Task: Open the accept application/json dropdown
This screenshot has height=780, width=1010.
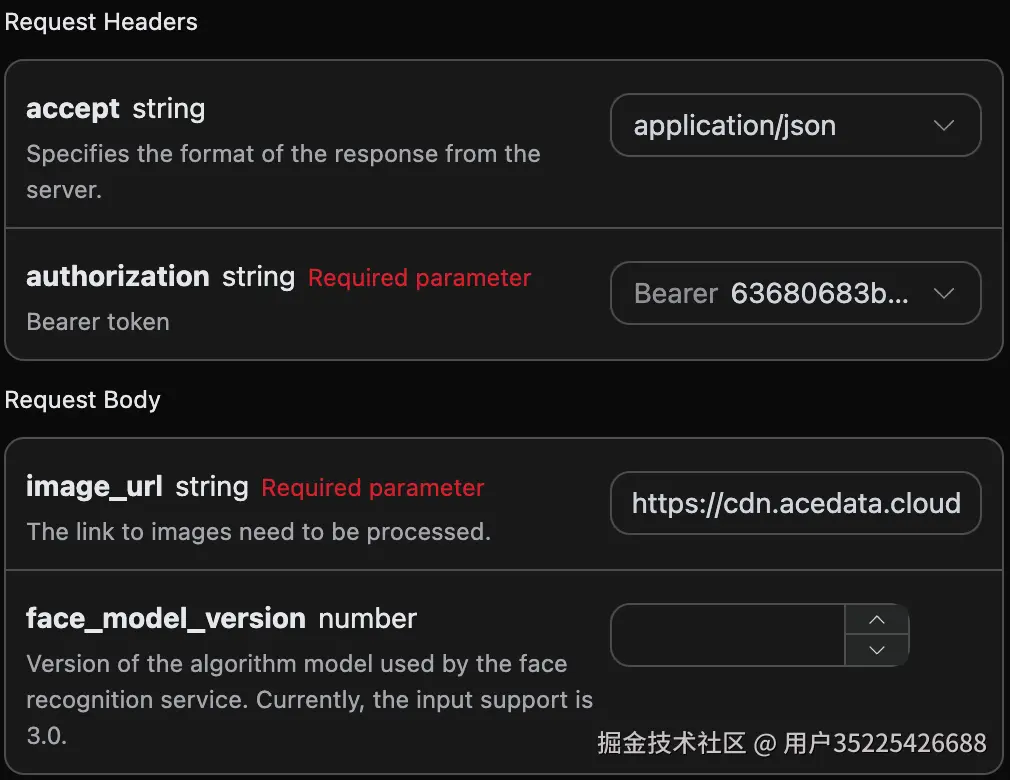Action: pyautogui.click(x=796, y=125)
